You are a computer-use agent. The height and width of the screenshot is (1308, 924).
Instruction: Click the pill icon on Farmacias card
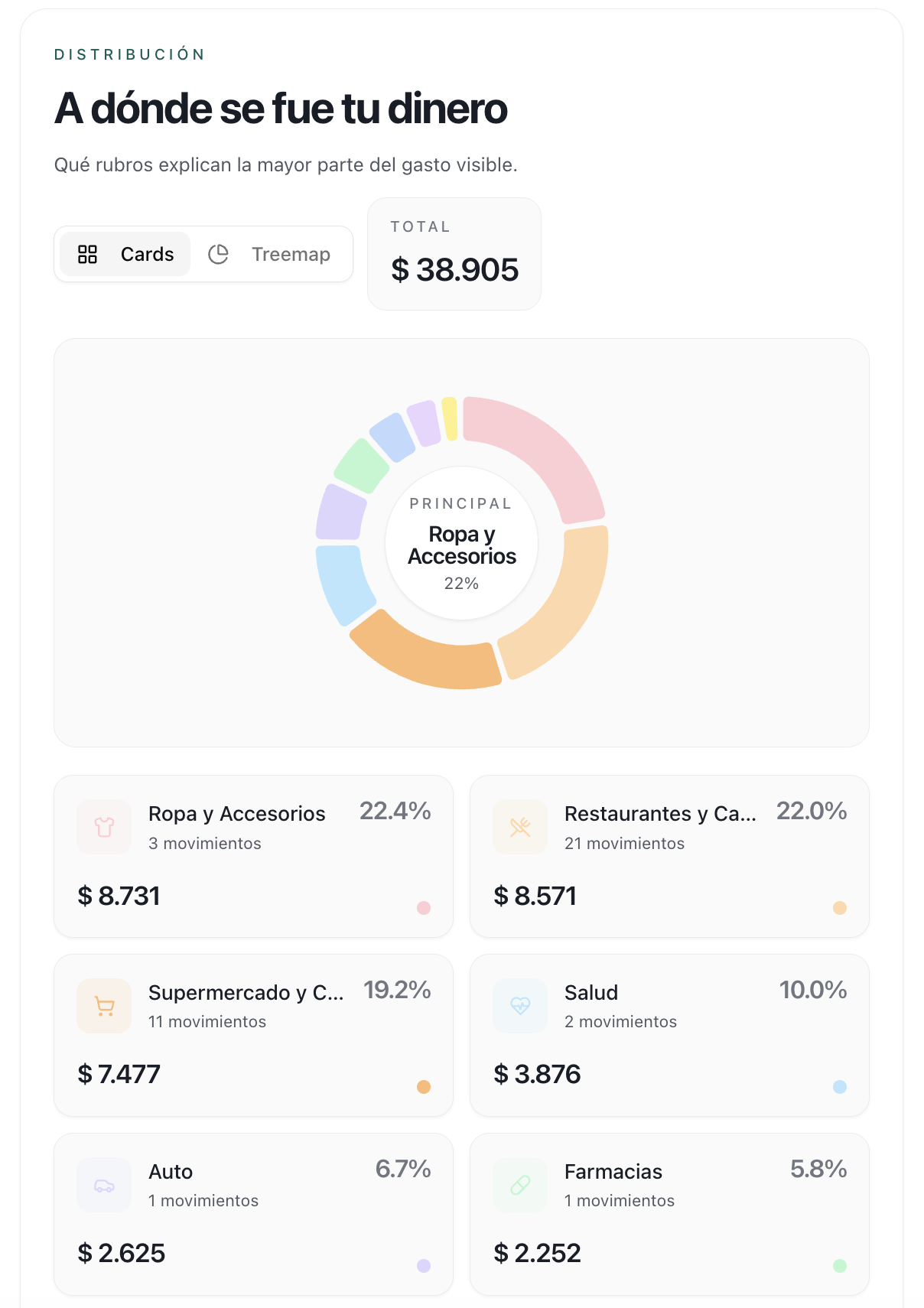[520, 1185]
